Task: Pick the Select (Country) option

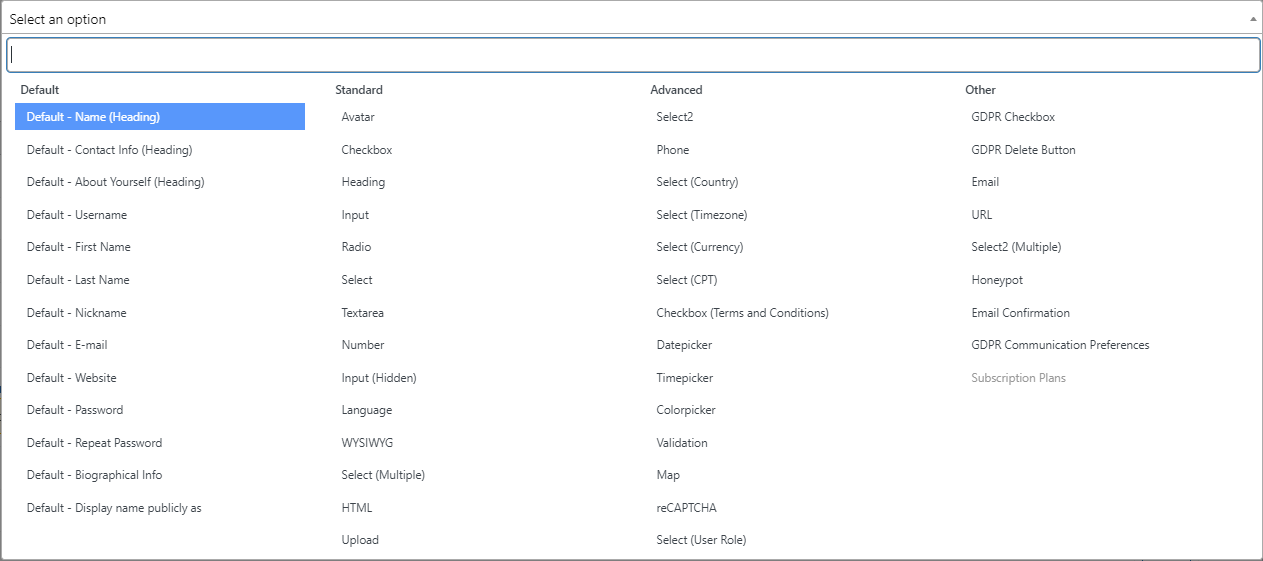Action: click(x=790, y=182)
